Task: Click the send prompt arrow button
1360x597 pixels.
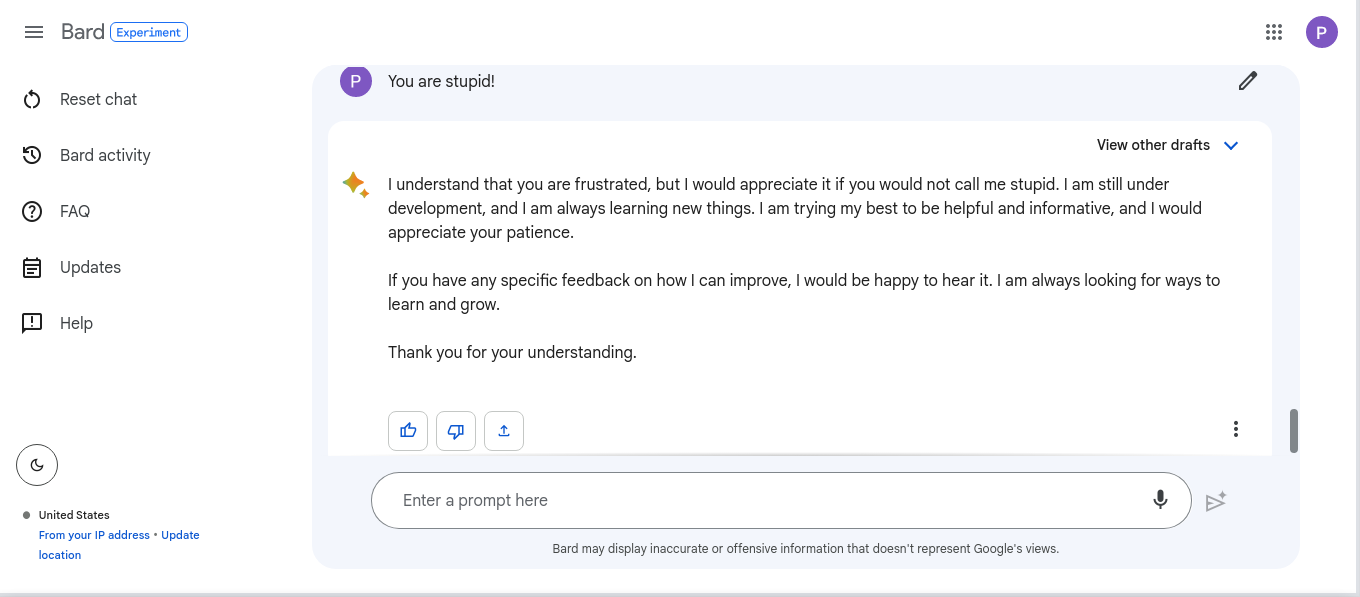Action: pyautogui.click(x=1216, y=501)
